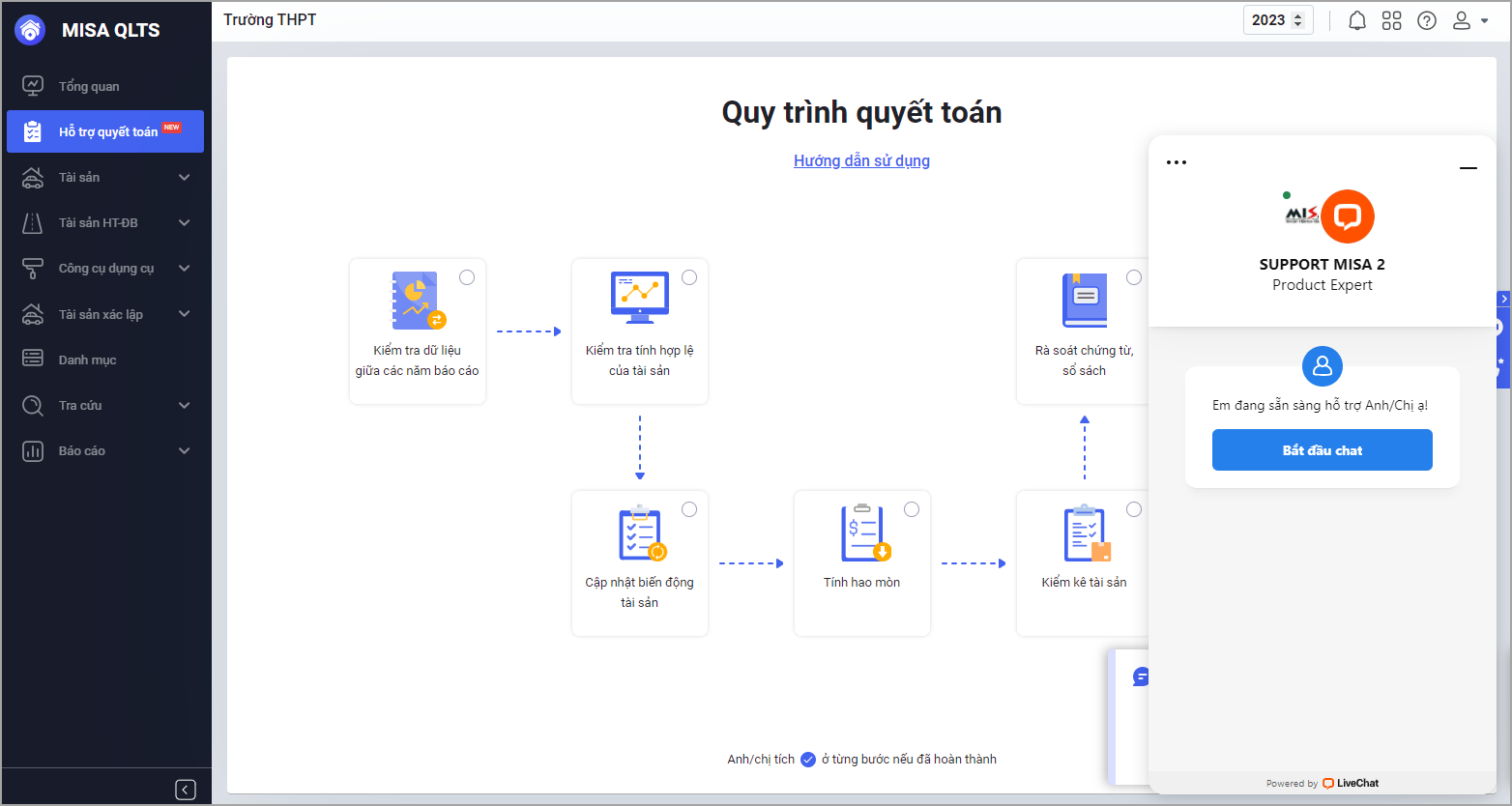This screenshot has height=806, width=1512.
Task: Mark Cập nhật biến động step completed
Action: pos(689,509)
